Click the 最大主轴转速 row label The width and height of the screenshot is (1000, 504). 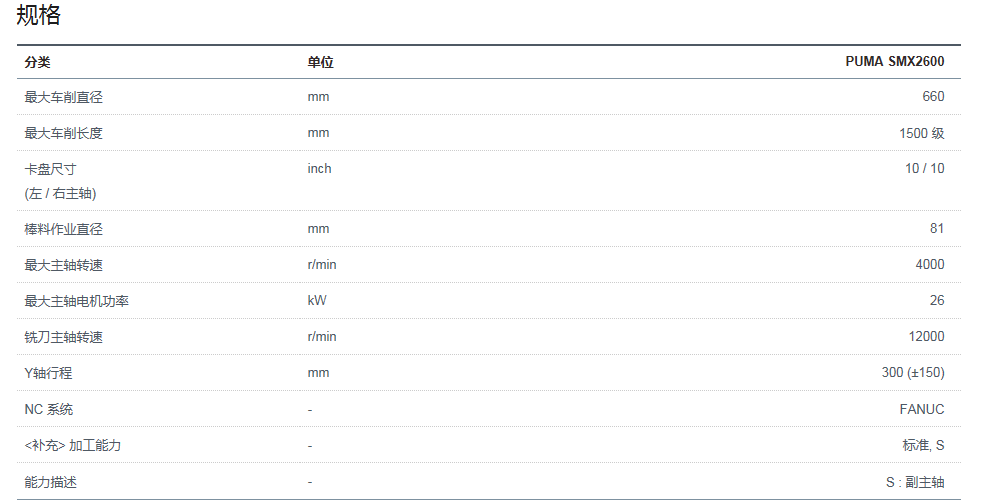point(64,265)
